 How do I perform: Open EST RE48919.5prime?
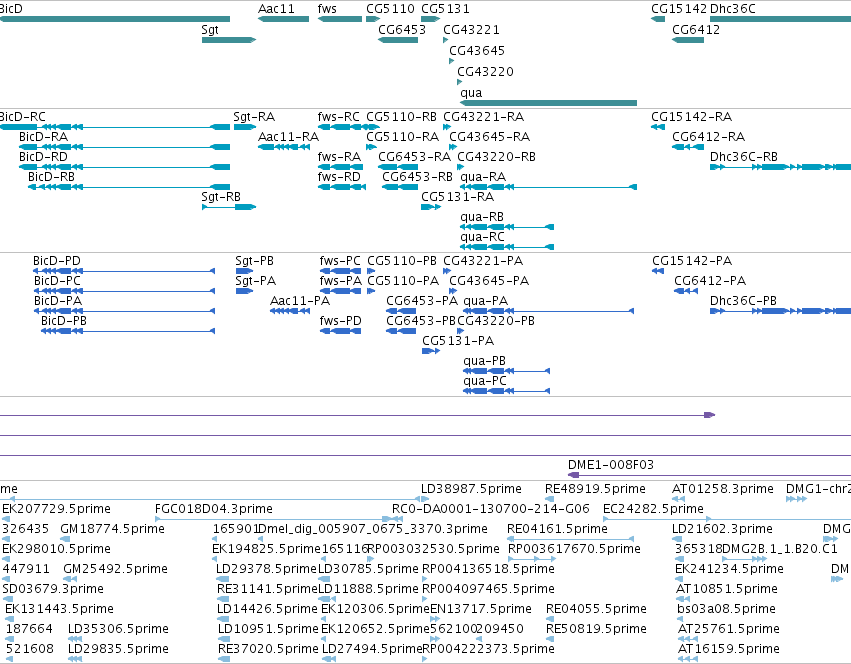pos(595,489)
